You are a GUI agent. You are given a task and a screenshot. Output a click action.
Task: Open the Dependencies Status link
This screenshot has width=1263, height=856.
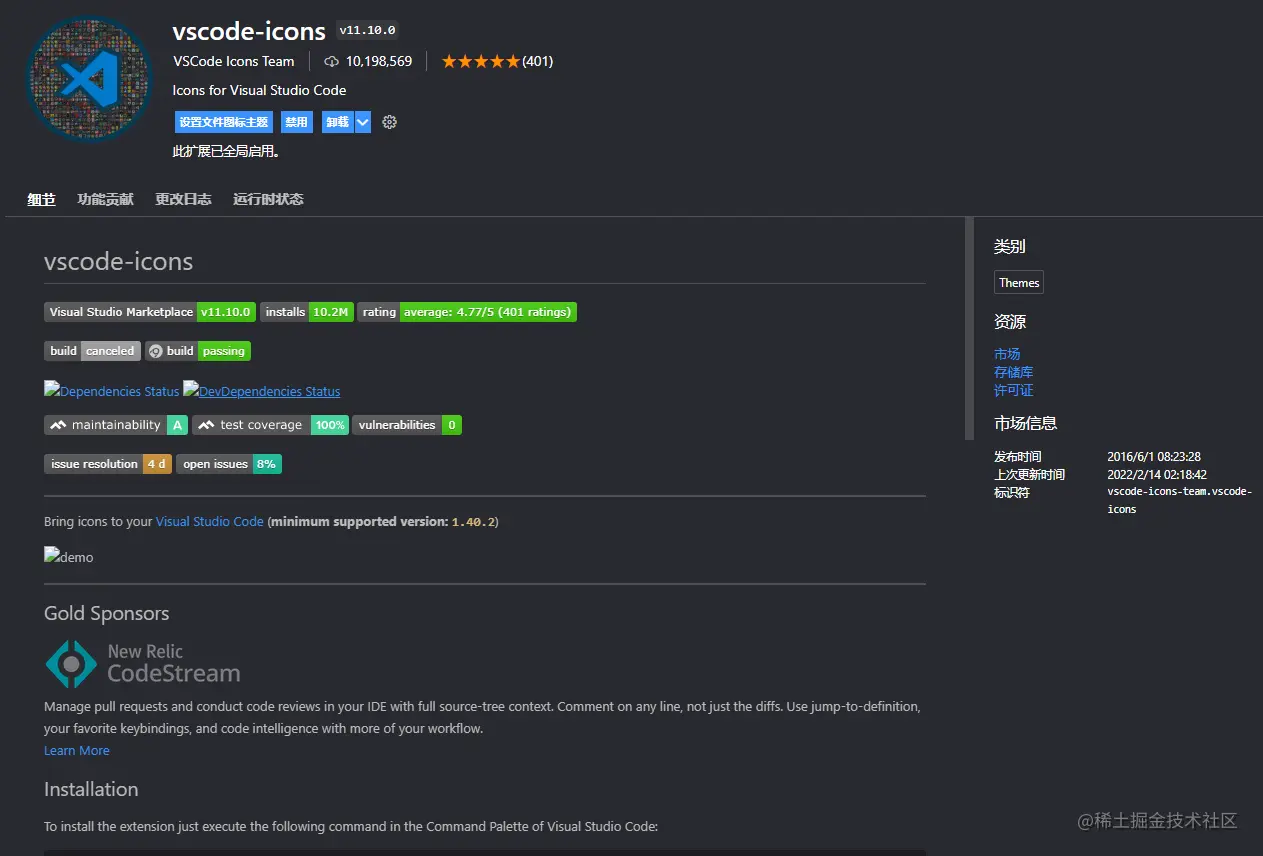tap(112, 391)
